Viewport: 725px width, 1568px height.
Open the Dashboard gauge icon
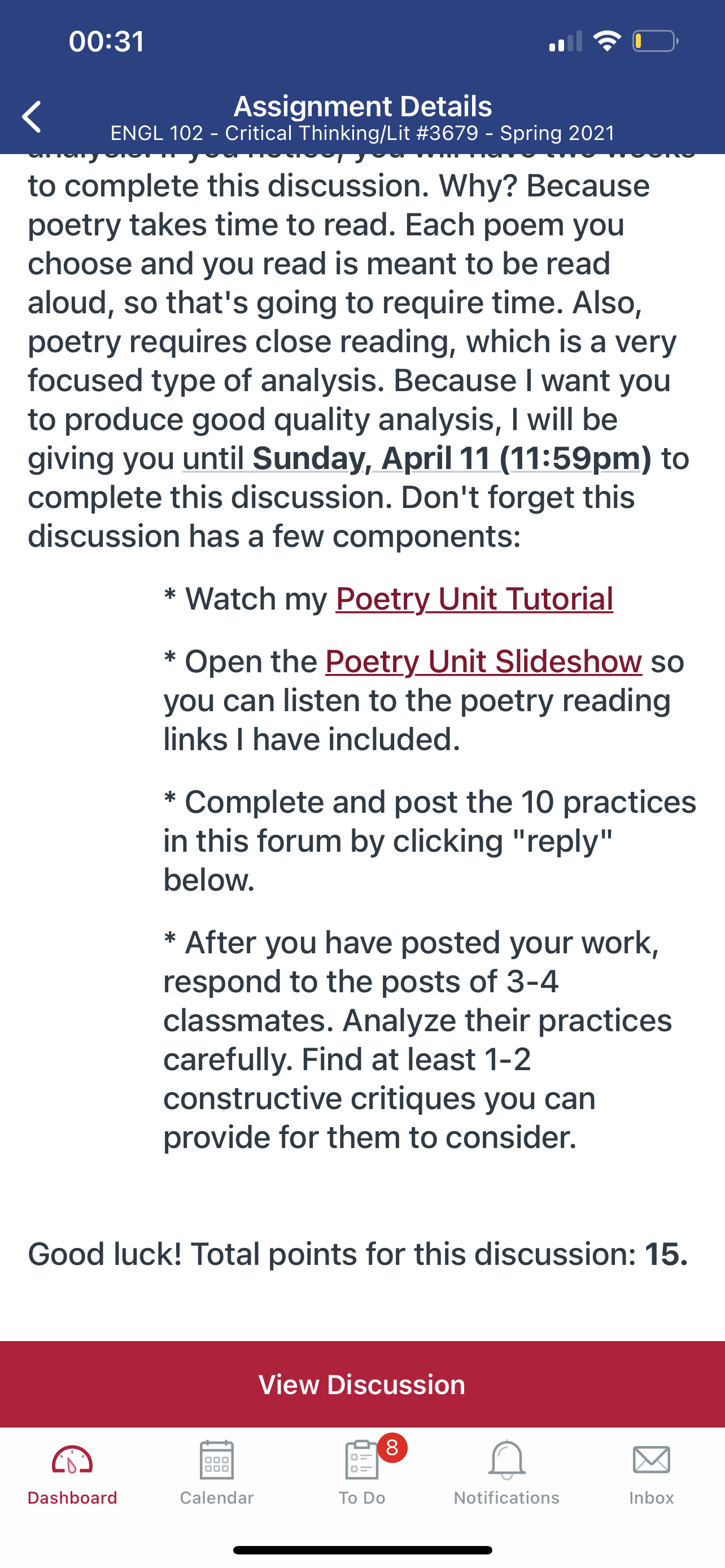(x=72, y=1461)
